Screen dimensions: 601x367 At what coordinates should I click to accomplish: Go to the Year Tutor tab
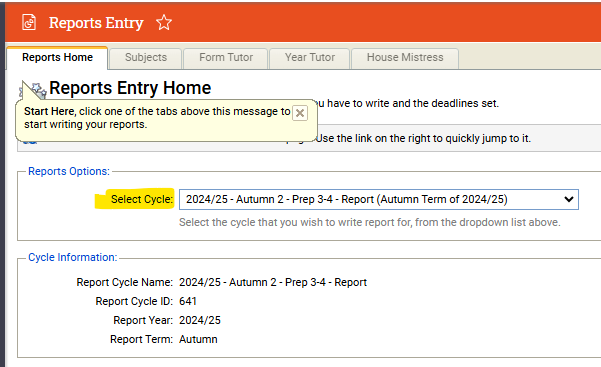[x=310, y=58]
